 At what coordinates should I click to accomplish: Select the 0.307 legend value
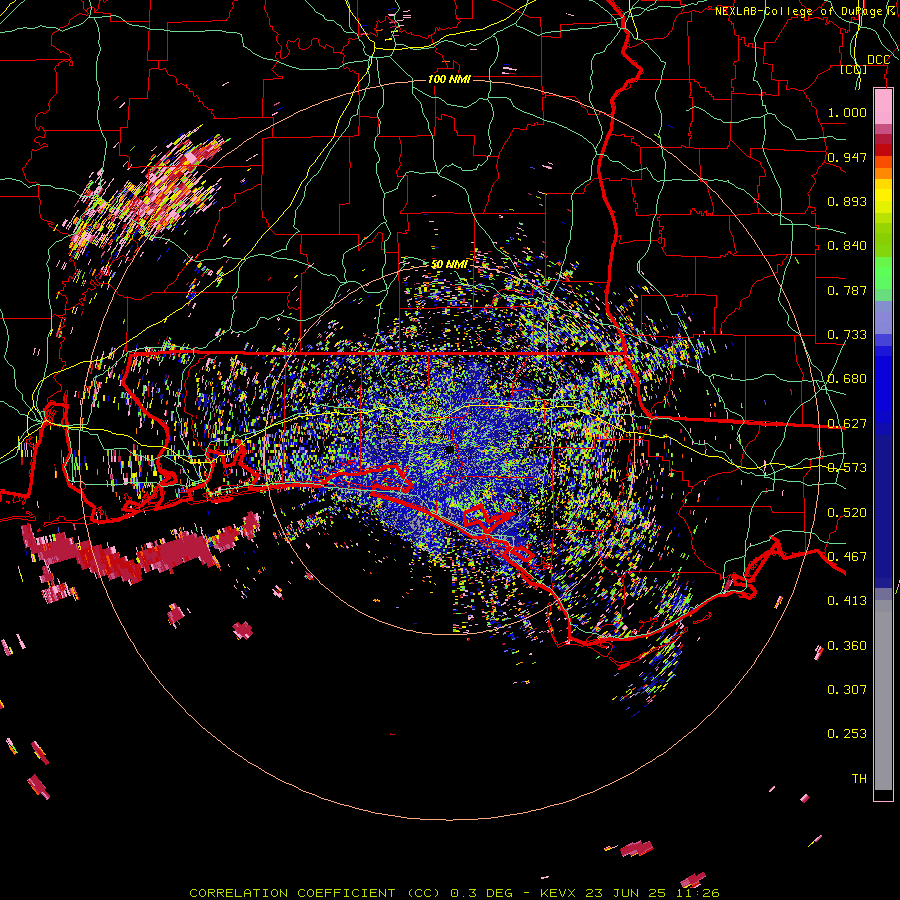point(847,689)
